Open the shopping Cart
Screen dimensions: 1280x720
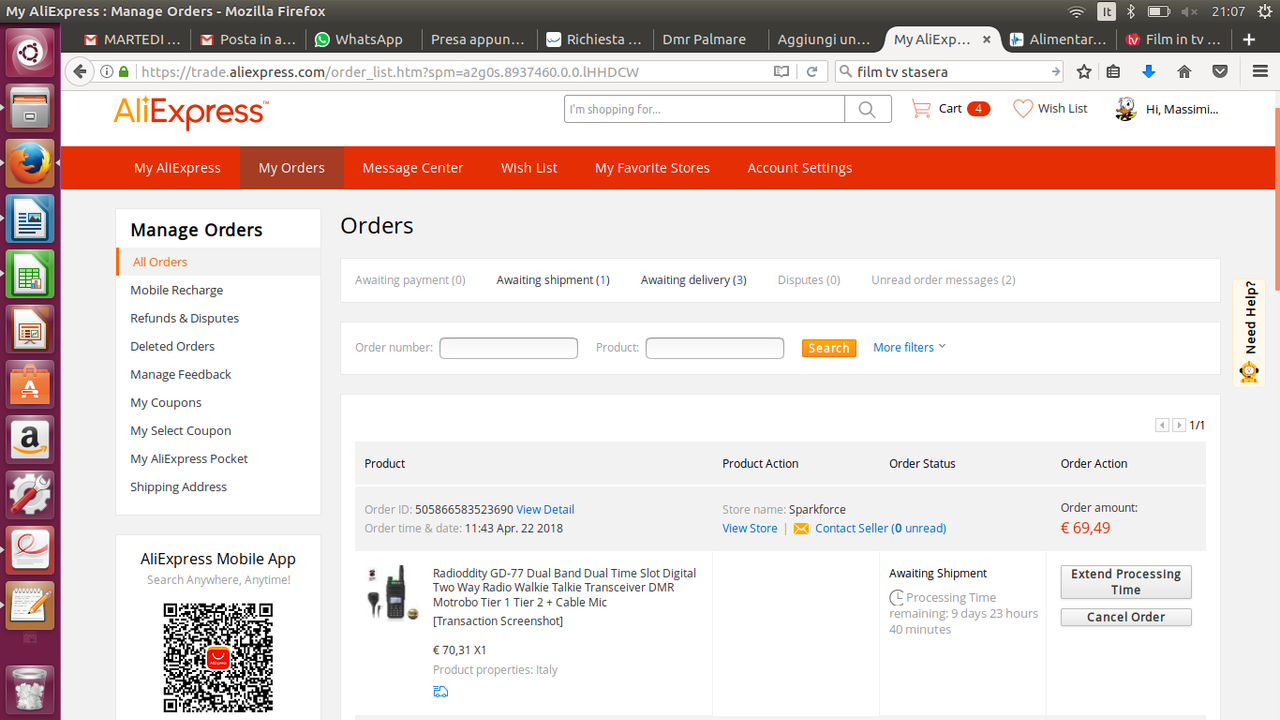click(950, 109)
